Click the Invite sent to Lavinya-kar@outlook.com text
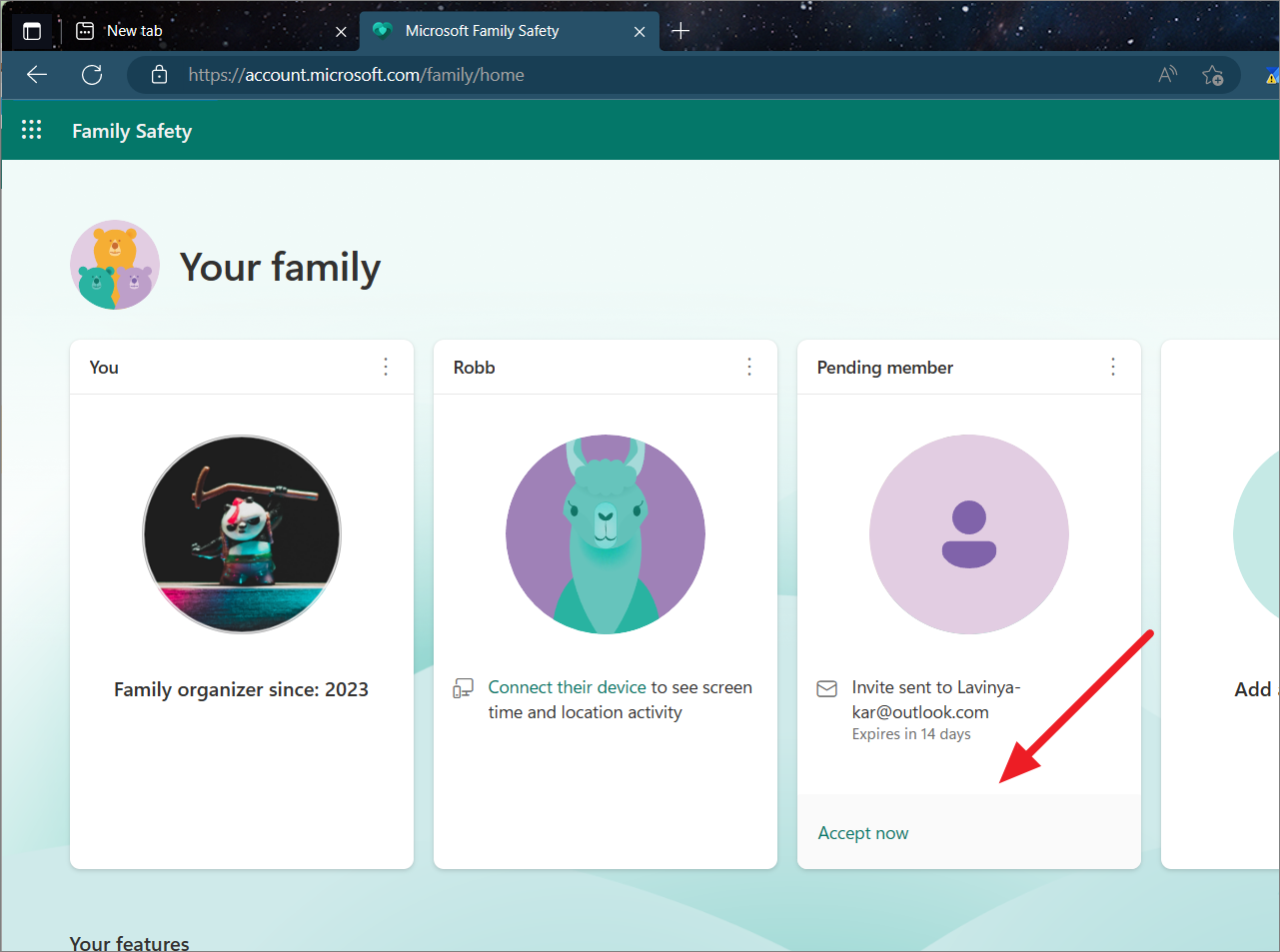This screenshot has height=952, width=1280. pos(936,699)
